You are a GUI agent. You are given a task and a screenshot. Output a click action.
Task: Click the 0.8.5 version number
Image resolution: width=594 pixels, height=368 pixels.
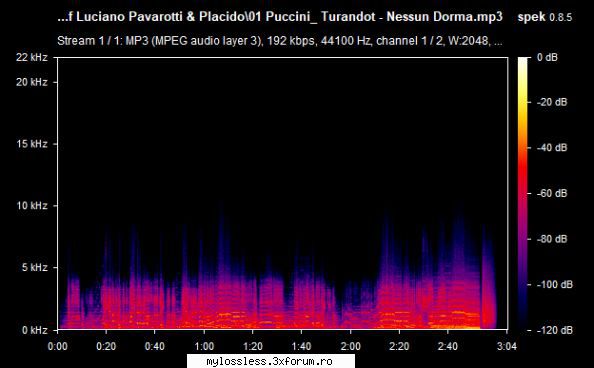561,17
